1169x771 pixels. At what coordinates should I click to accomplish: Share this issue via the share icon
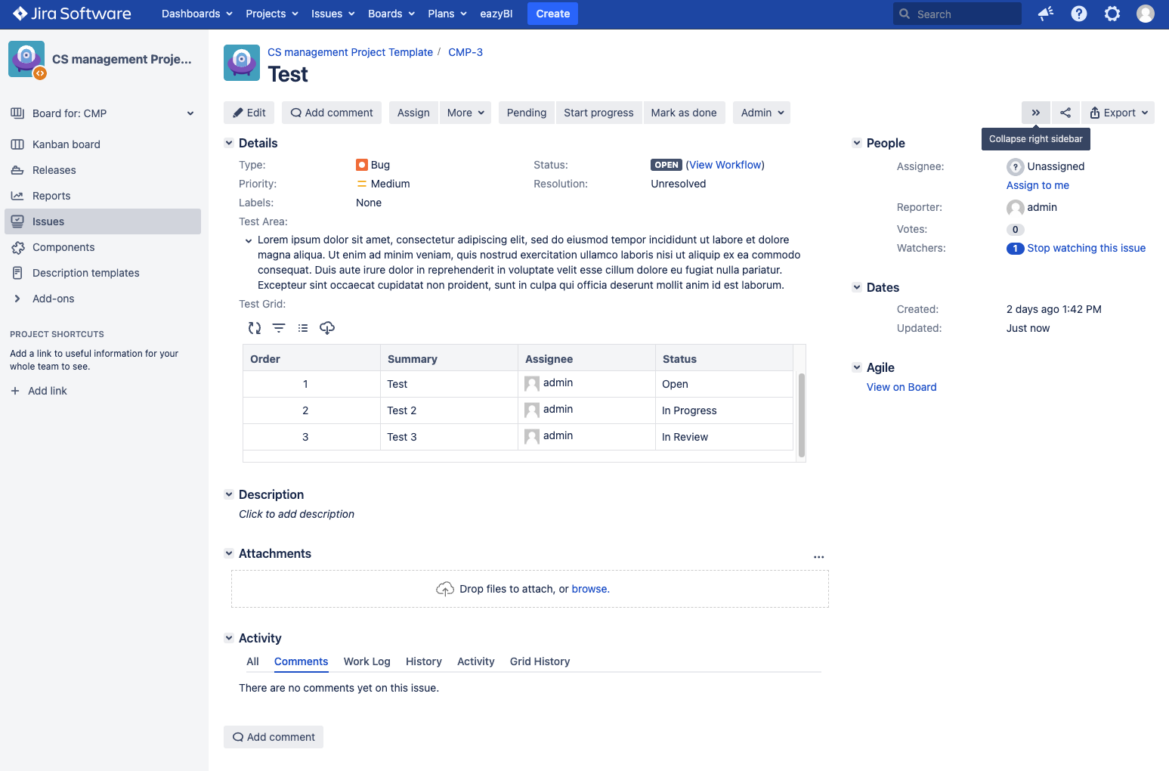[x=1064, y=112]
